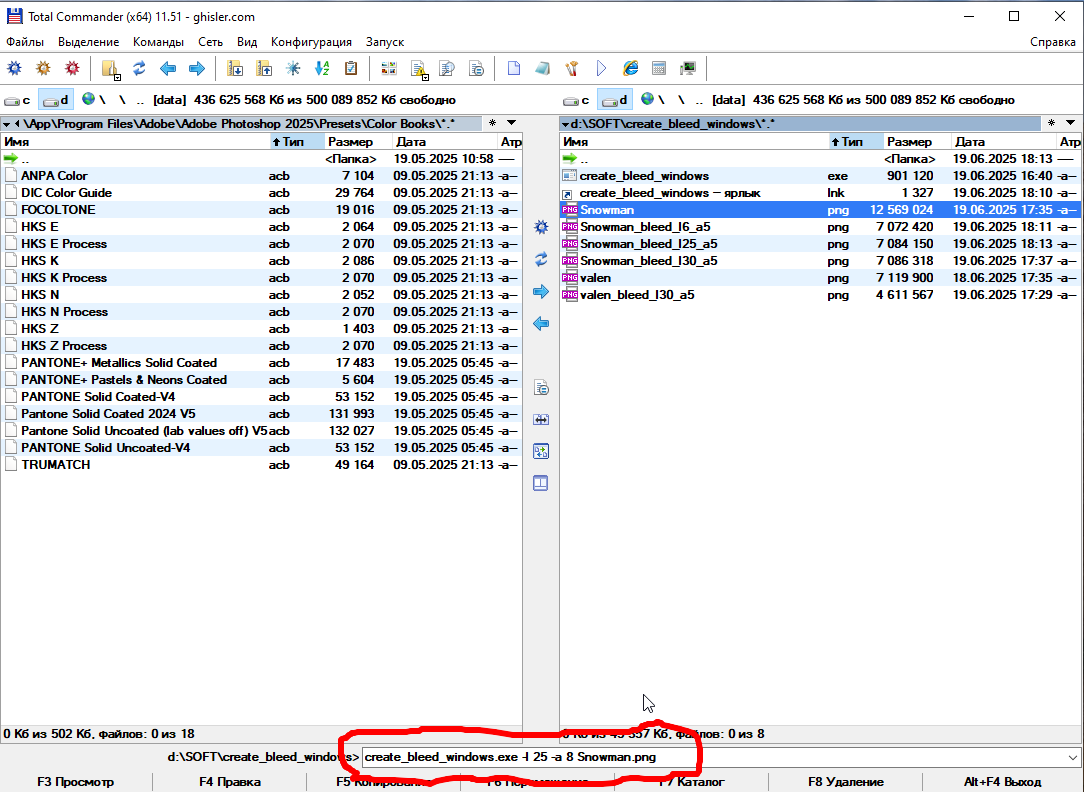The height and width of the screenshot is (792, 1084).
Task: Open left panel directory history dropdown arrow
Action: point(512,123)
